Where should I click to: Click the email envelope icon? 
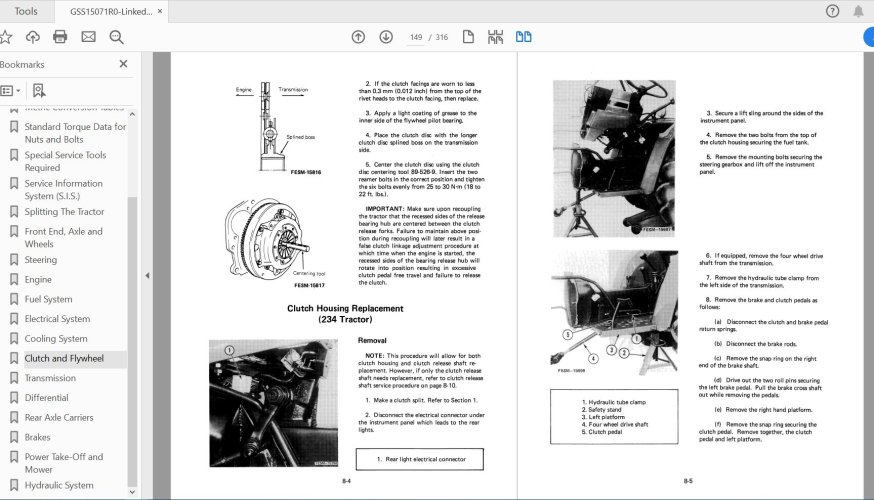pos(88,37)
